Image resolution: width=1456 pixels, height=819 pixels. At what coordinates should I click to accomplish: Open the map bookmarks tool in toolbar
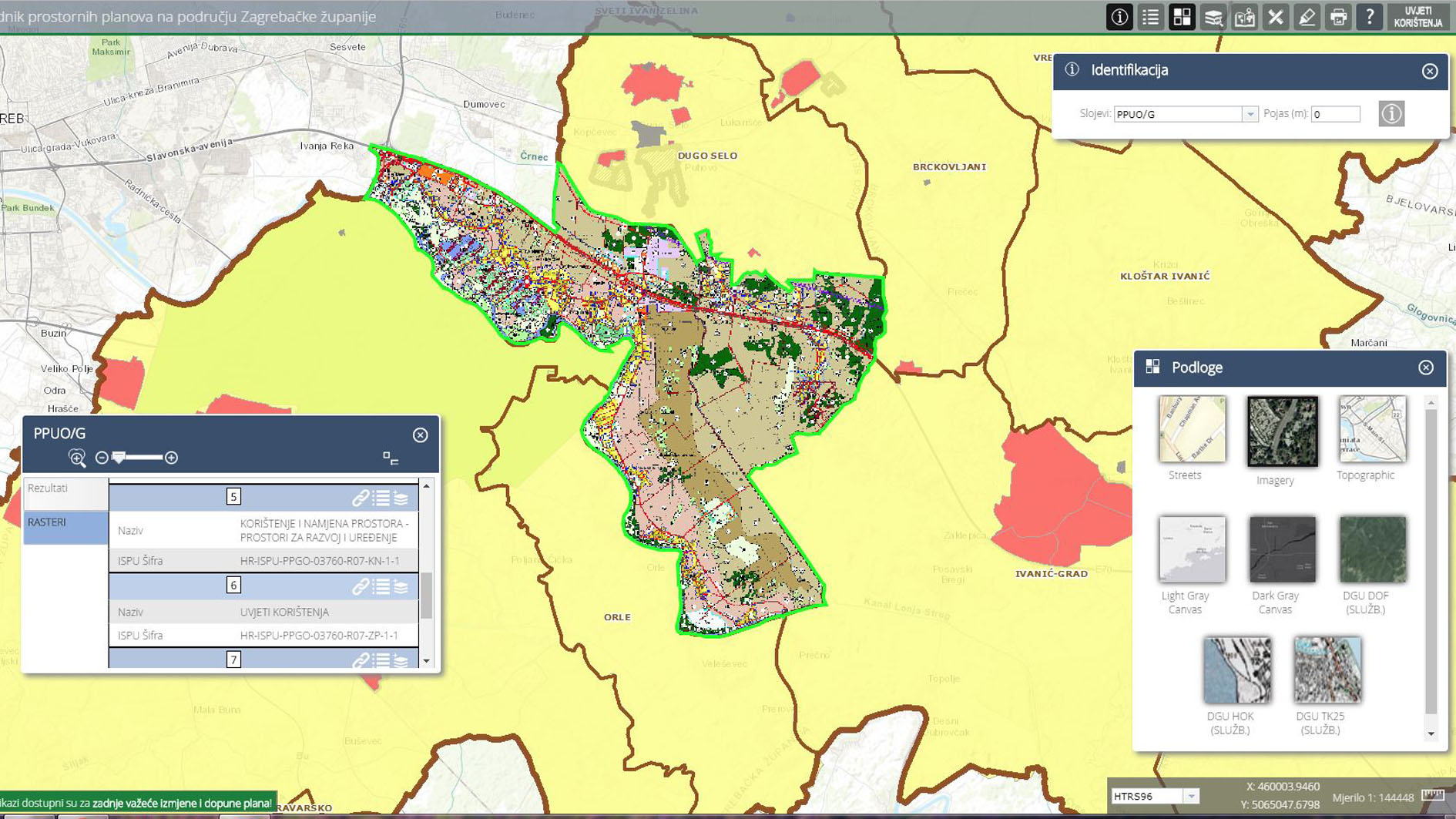coord(1245,17)
